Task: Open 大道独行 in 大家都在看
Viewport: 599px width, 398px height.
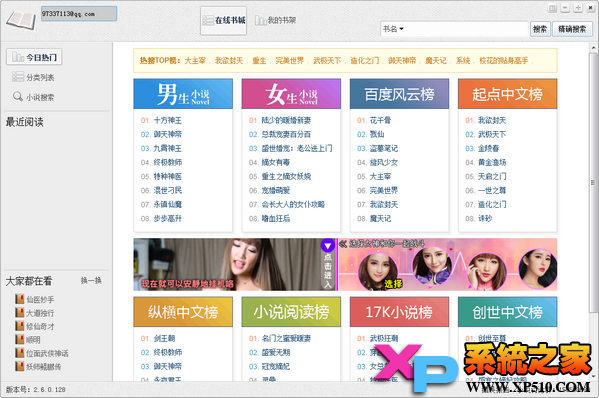Action: pyautogui.click(x=40, y=313)
